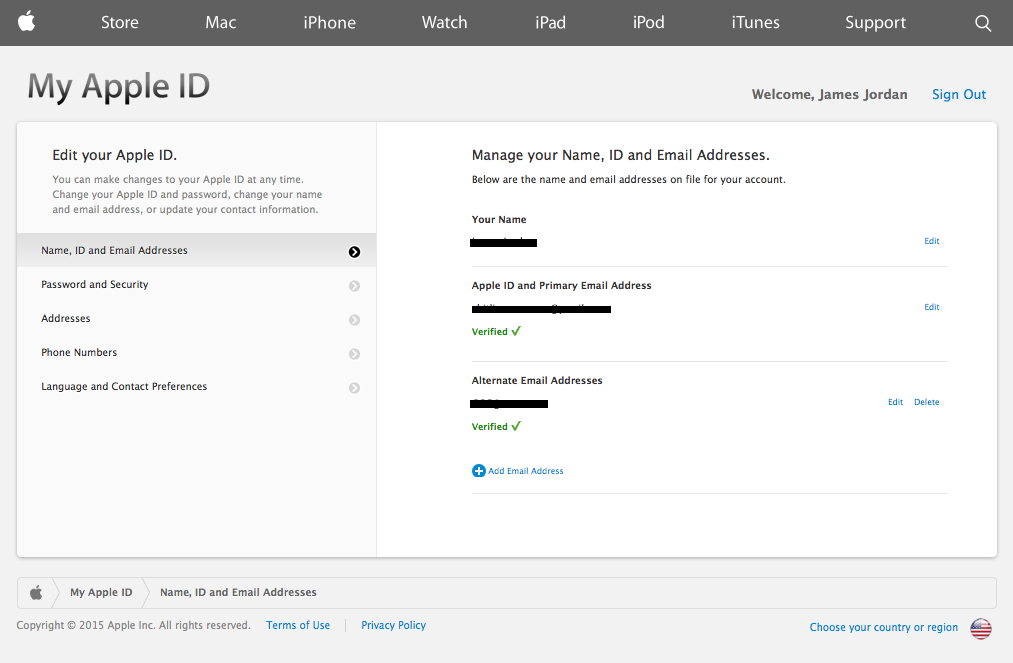This screenshot has width=1013, height=663.
Task: Sign Out of the account
Action: point(959,94)
